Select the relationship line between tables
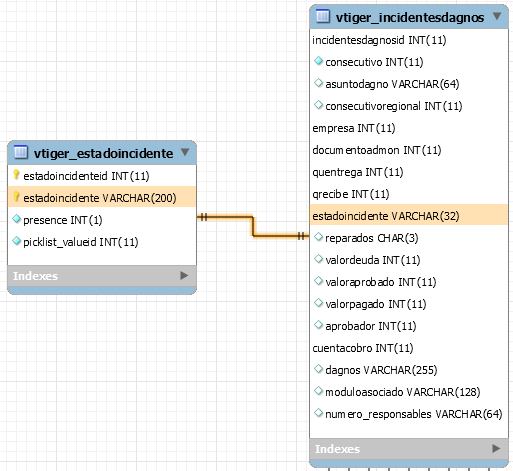Screen dimensions: 513x471 click(x=253, y=226)
